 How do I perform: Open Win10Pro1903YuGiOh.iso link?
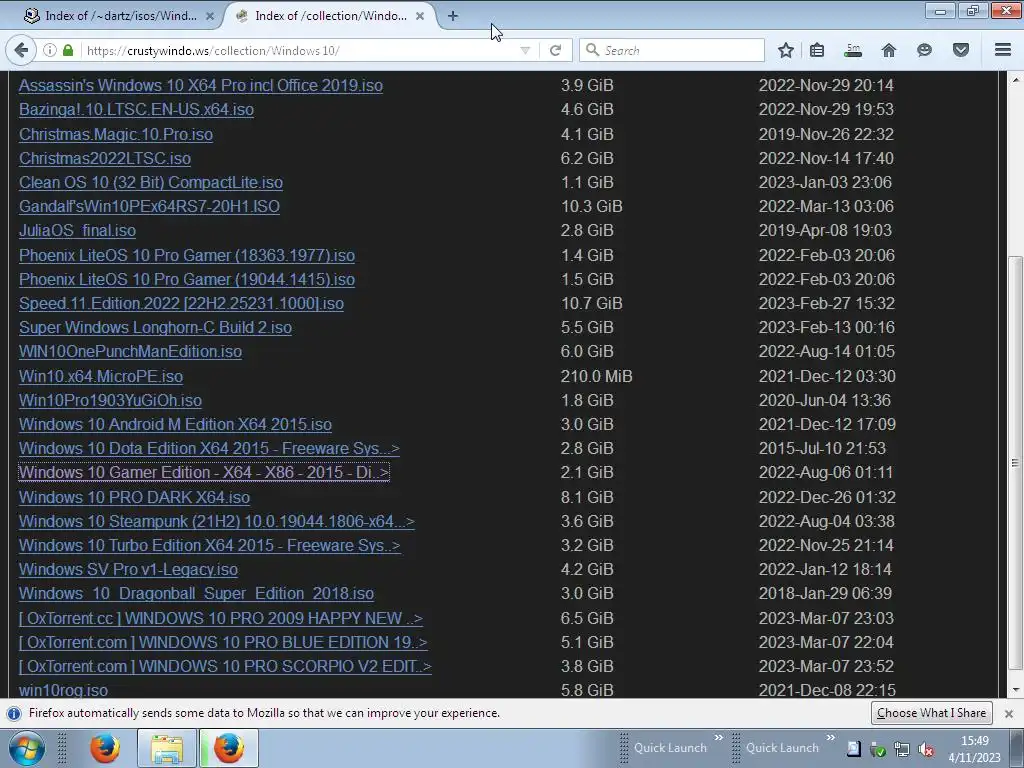click(110, 401)
